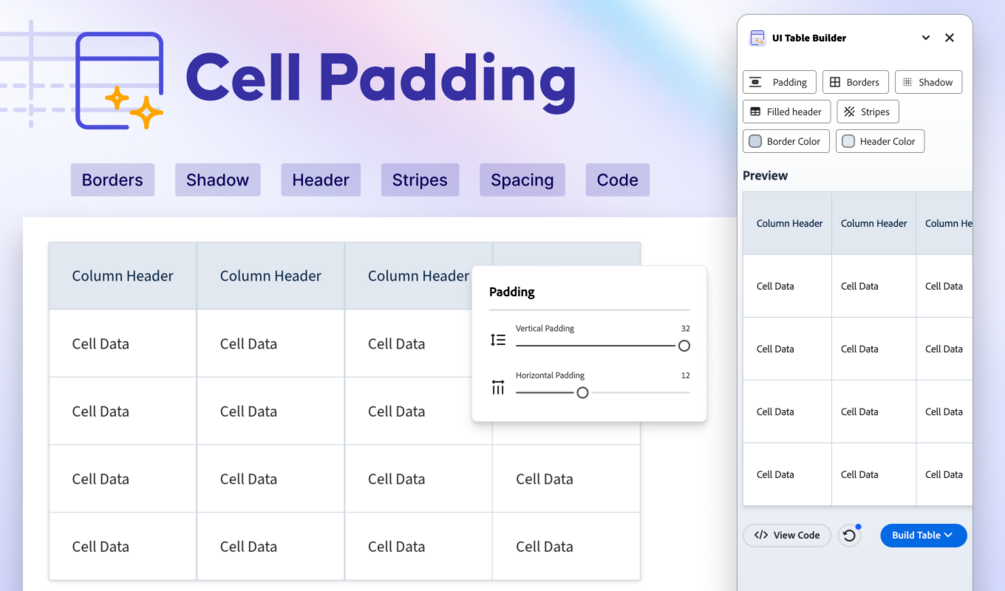Click the UI Table Builder logo icon
1005x591 pixels.
[757, 38]
